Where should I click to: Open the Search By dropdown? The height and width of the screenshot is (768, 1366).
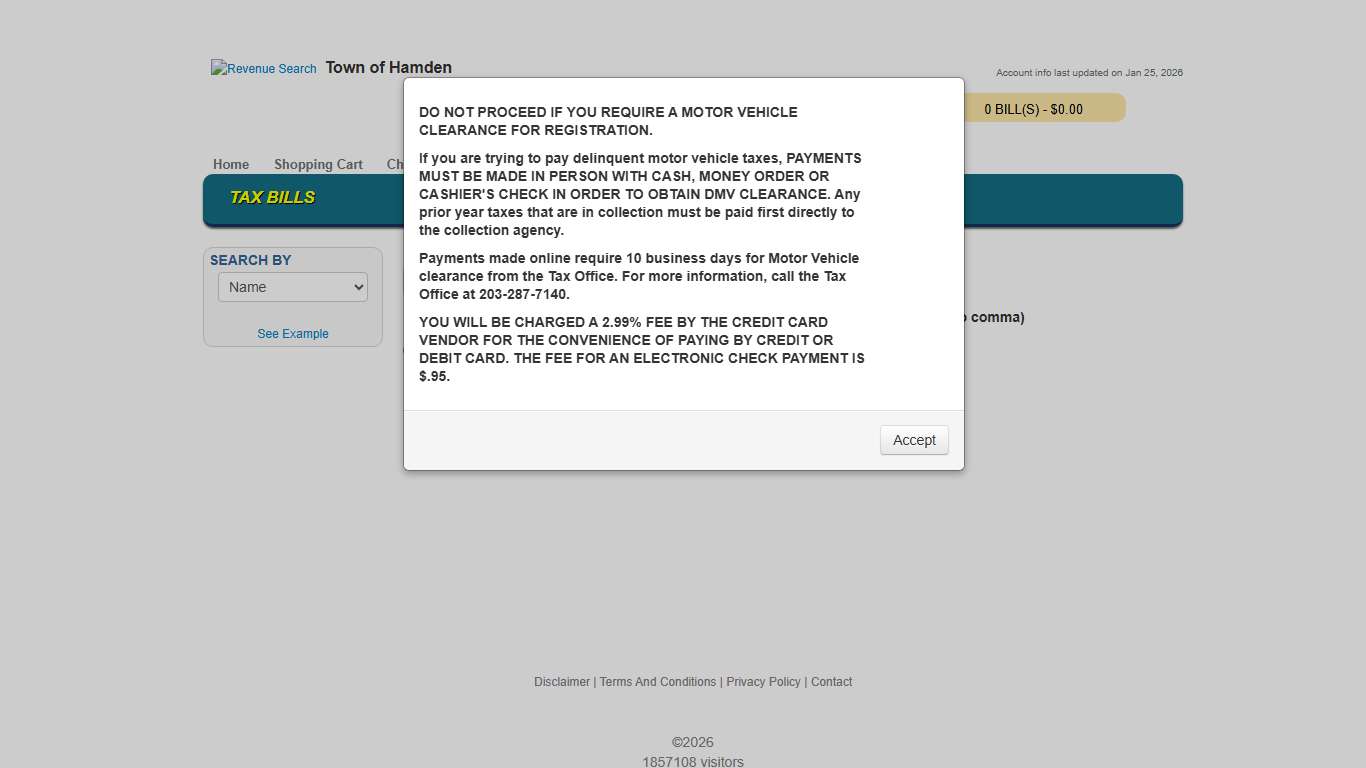(x=292, y=287)
